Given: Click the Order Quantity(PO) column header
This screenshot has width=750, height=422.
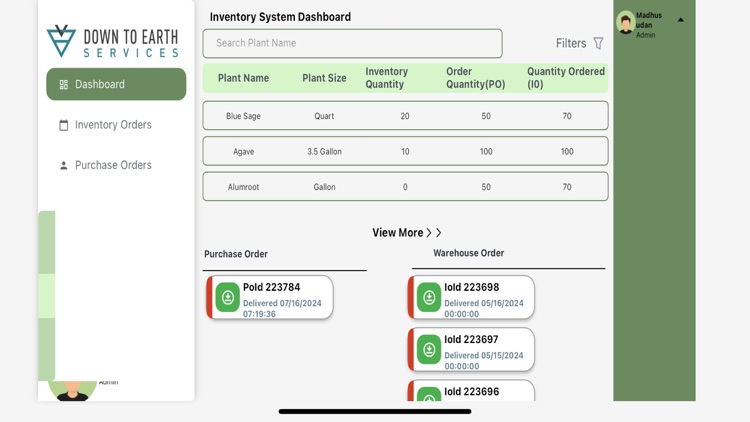Looking at the screenshot, I should [x=475, y=78].
